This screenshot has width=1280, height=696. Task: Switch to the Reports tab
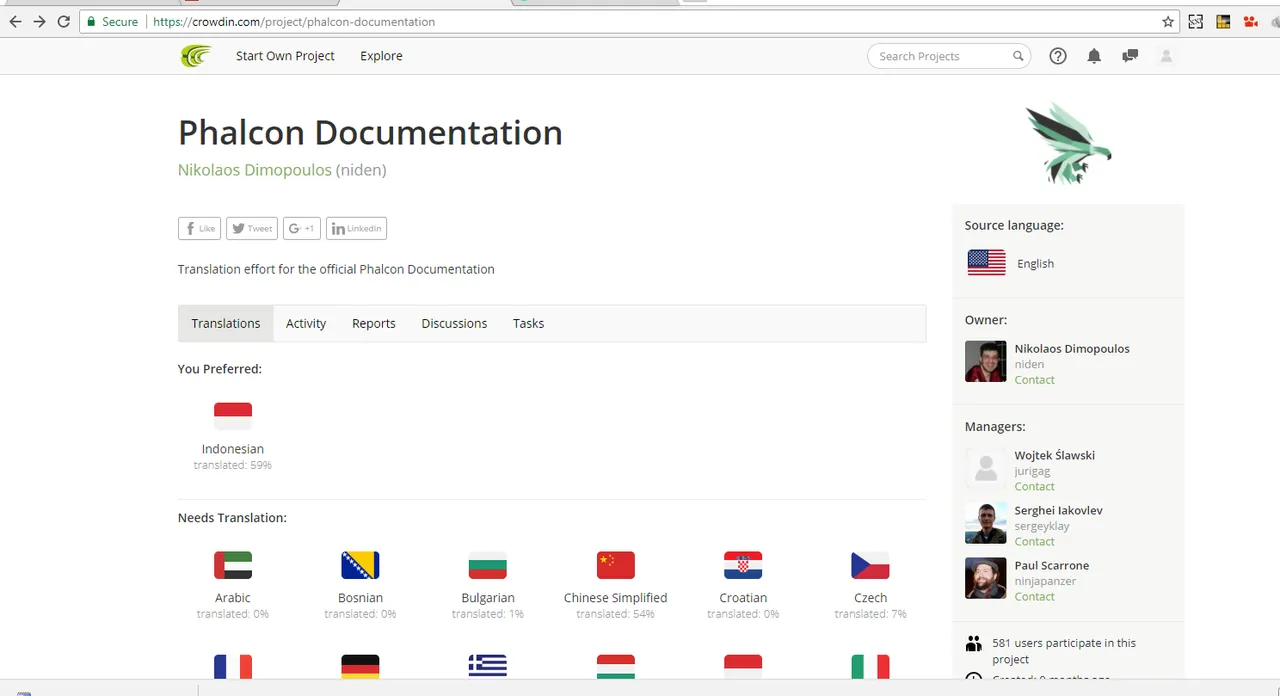[374, 323]
